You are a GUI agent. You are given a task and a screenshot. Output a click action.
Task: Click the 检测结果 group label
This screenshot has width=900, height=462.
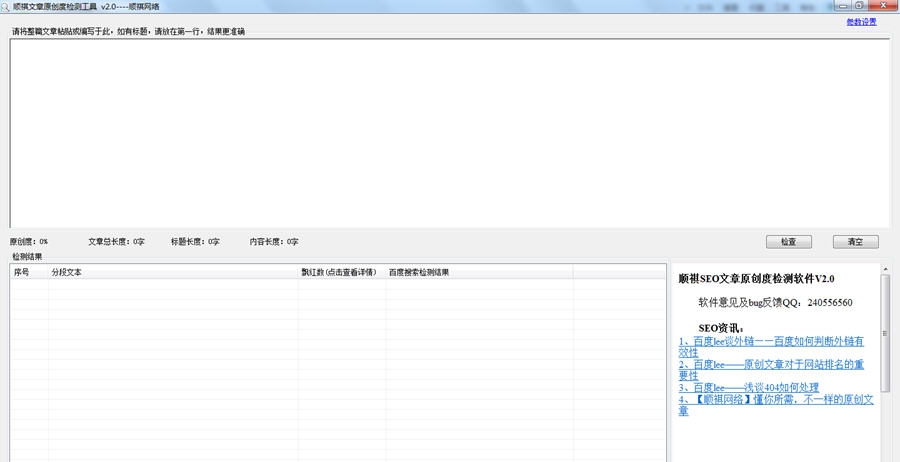point(27,257)
